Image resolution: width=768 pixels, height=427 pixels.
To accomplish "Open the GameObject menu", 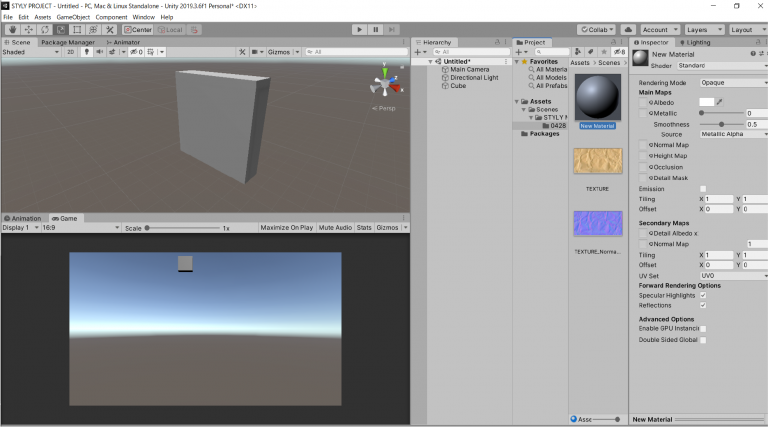I will point(72,17).
